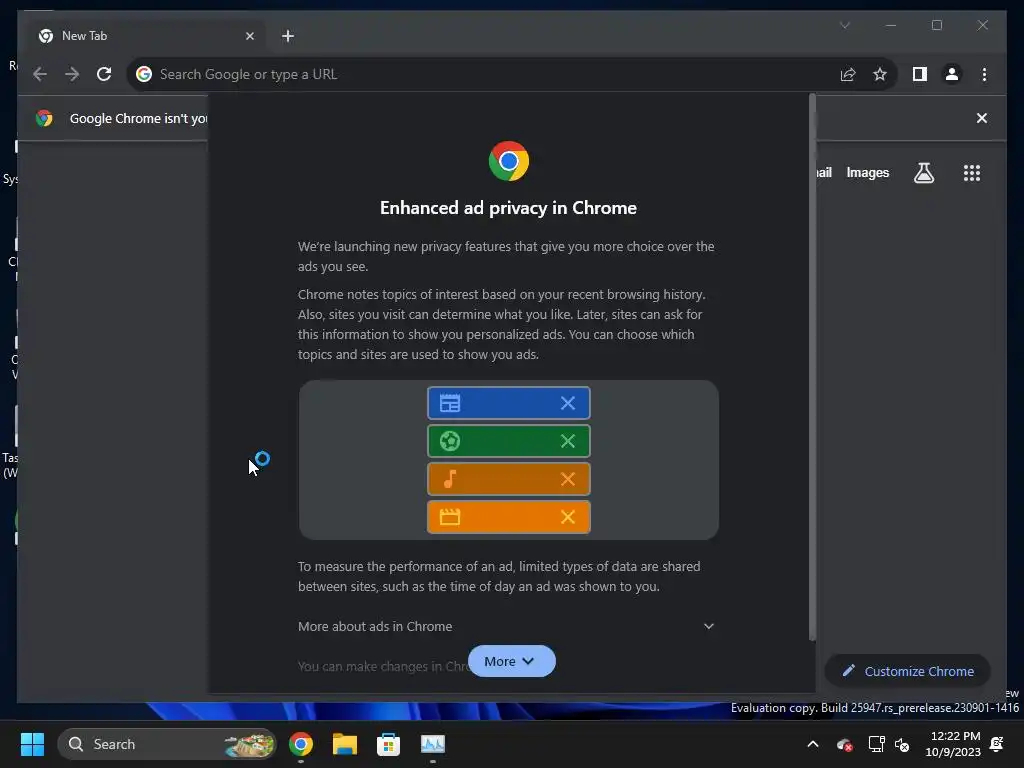This screenshot has width=1024, height=768.
Task: Click the muted volume tray icon
Action: coord(903,744)
